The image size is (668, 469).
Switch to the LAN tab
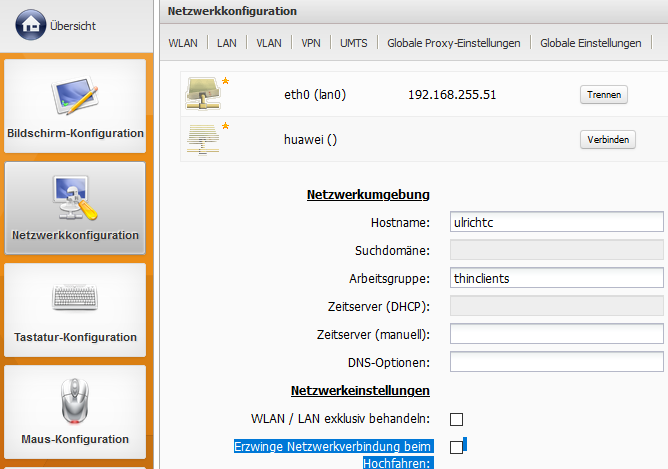click(x=227, y=44)
